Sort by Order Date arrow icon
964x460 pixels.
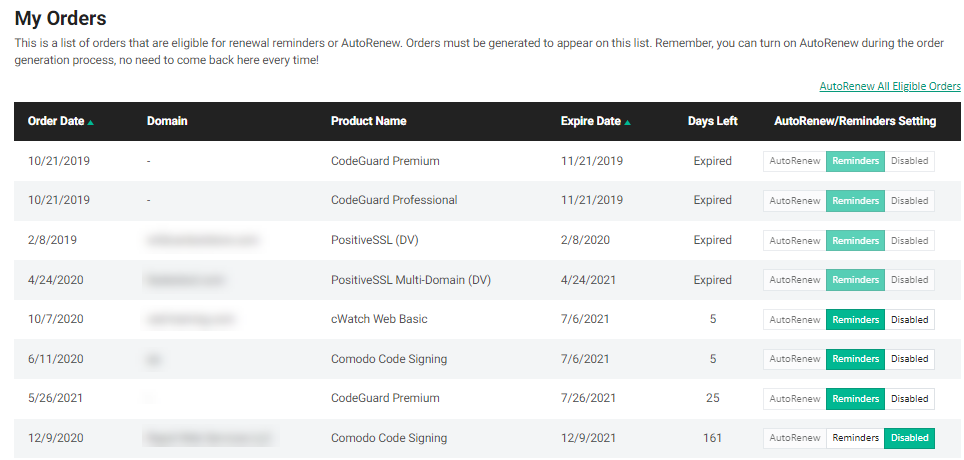[91, 122]
